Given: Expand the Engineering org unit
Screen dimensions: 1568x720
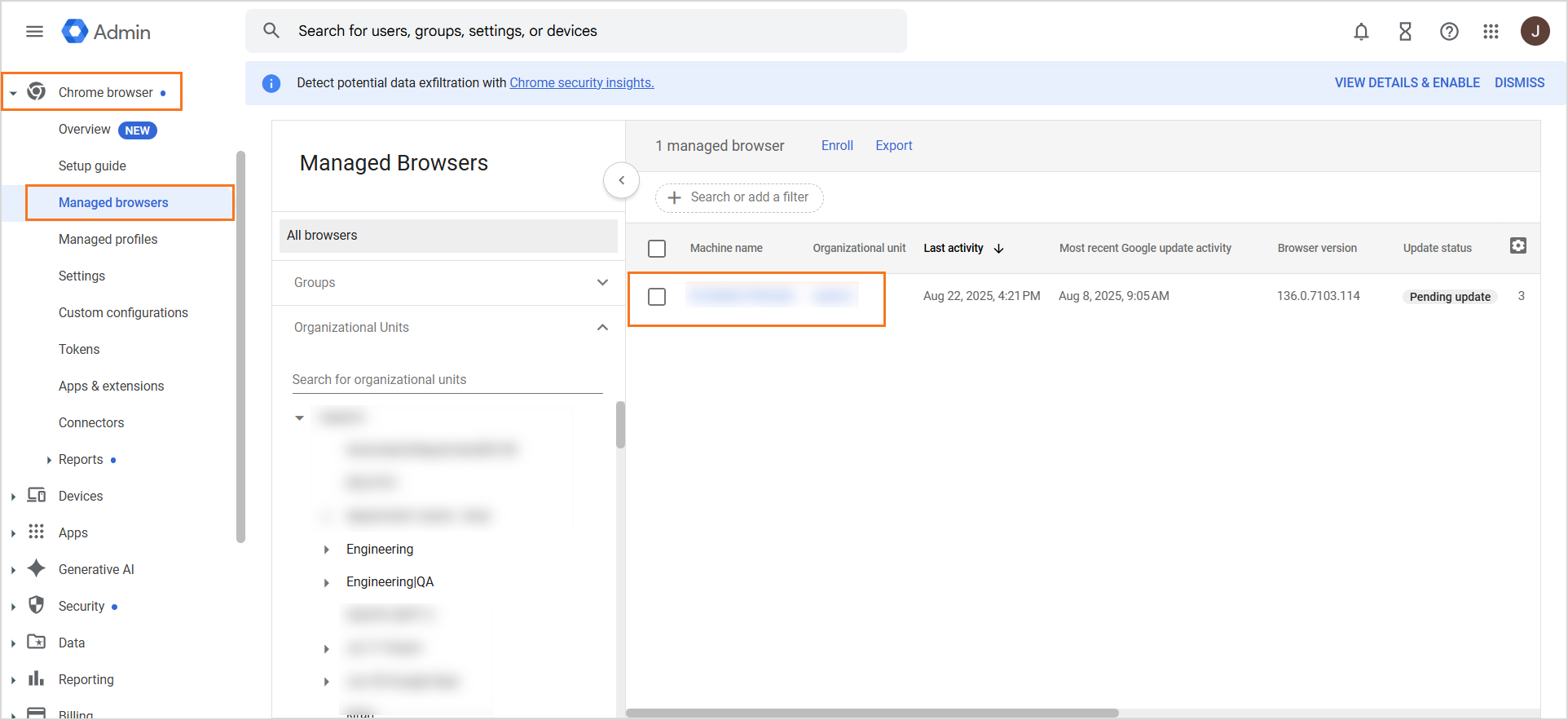Looking at the screenshot, I should pyautogui.click(x=326, y=550).
